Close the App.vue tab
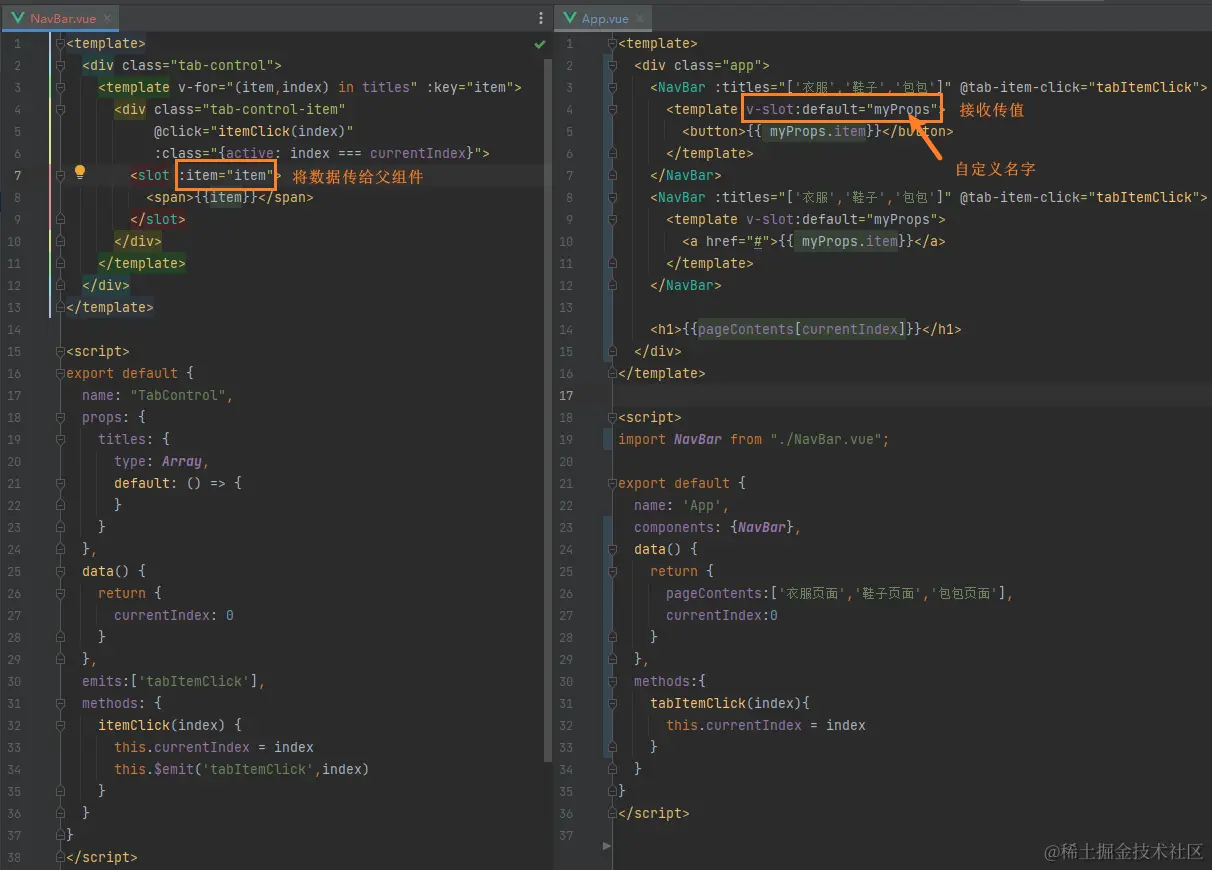The height and width of the screenshot is (870, 1212). click(639, 19)
